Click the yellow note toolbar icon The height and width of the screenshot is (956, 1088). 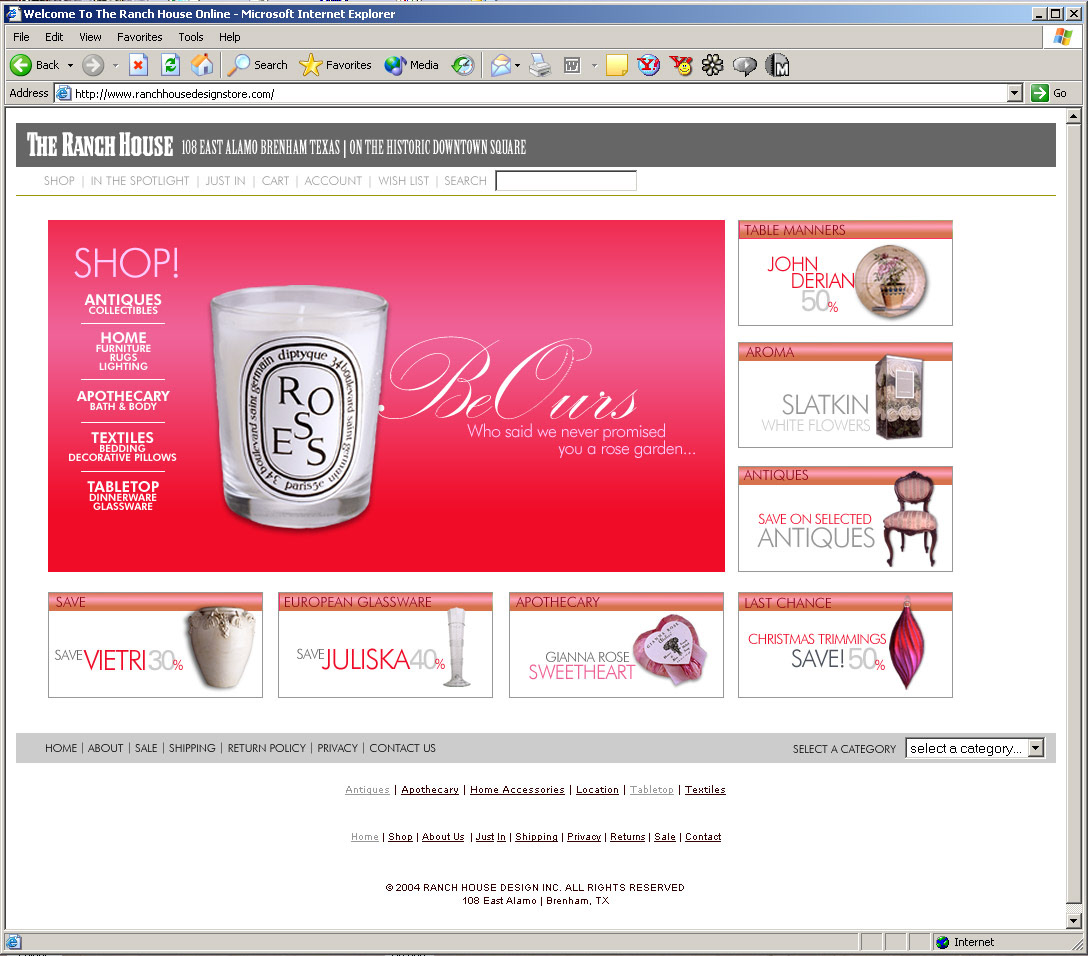point(616,65)
